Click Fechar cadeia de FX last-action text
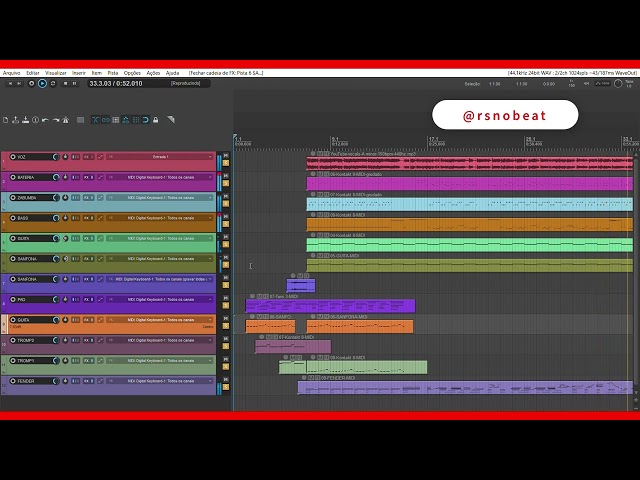640x480 pixels. (x=226, y=73)
